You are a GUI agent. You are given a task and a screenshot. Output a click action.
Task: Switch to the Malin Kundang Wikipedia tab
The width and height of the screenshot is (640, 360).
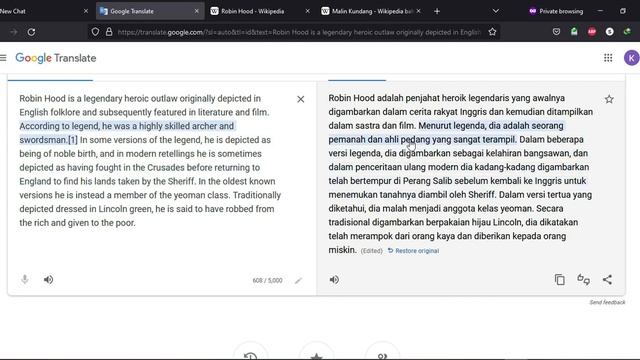[x=371, y=11]
